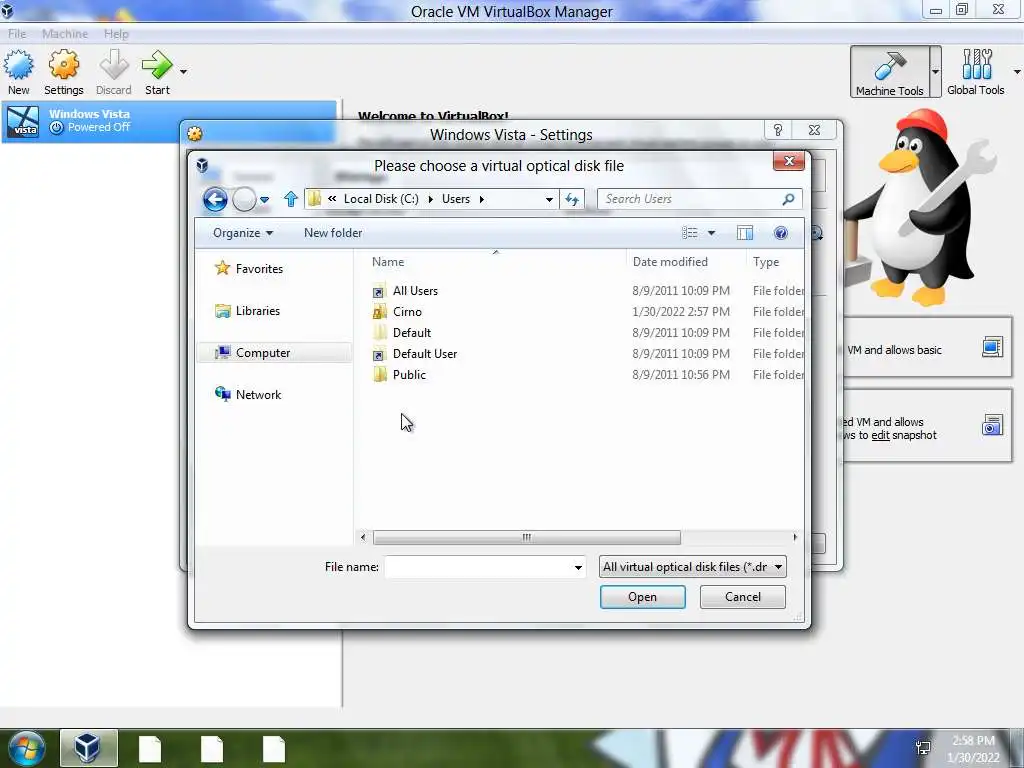
Task: Click the network tray icon
Action: tap(923, 748)
